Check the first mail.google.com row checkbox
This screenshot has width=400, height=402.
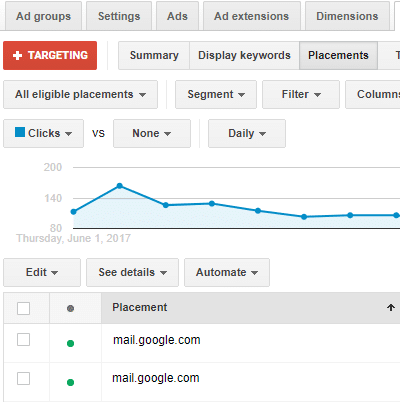[x=23, y=339]
